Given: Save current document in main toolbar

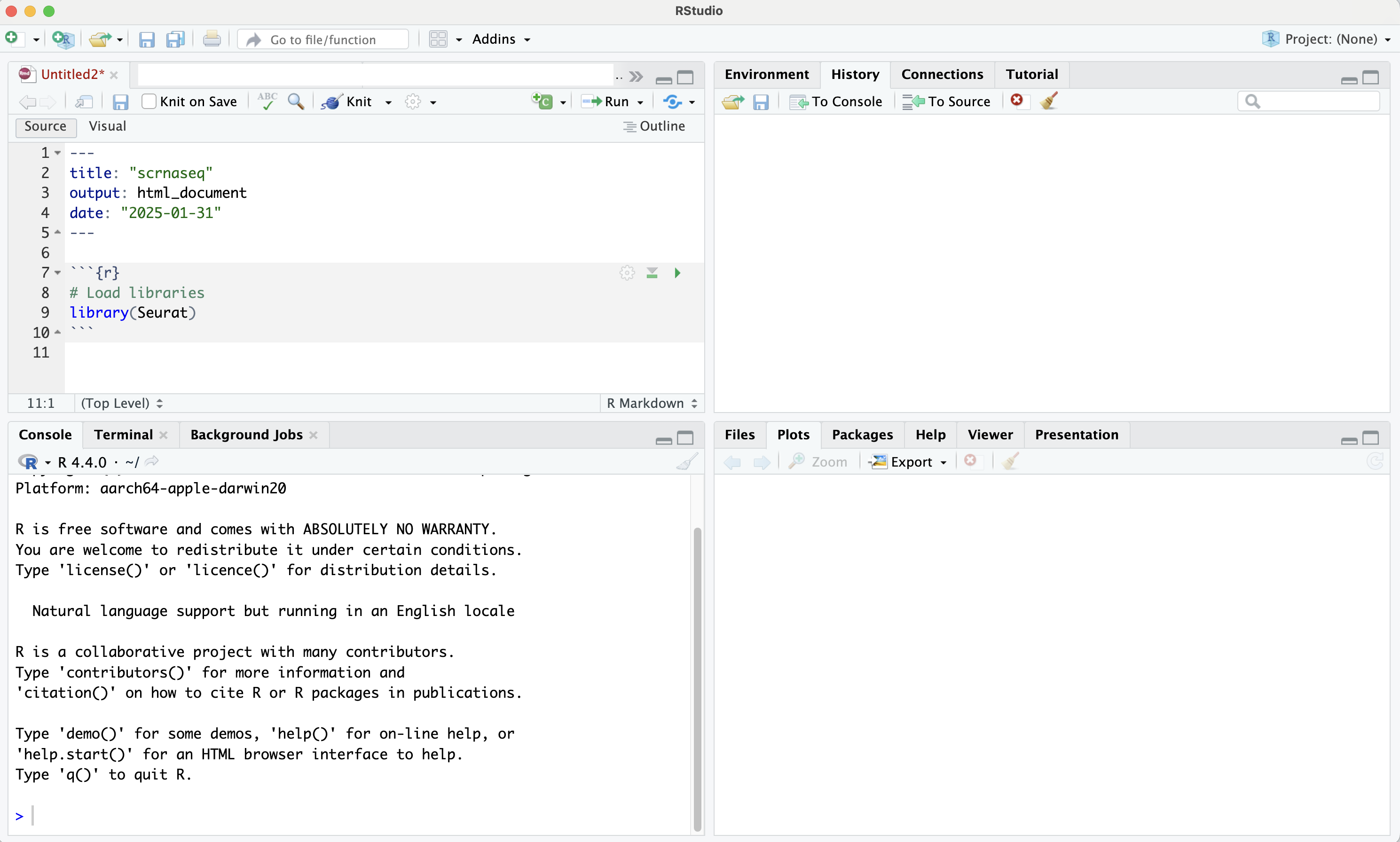Looking at the screenshot, I should [x=147, y=39].
